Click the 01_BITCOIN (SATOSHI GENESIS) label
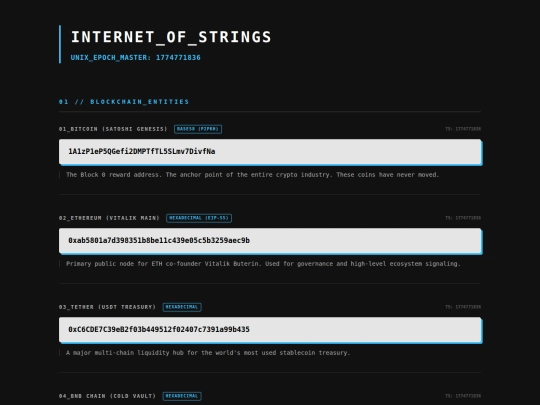 click(x=113, y=129)
